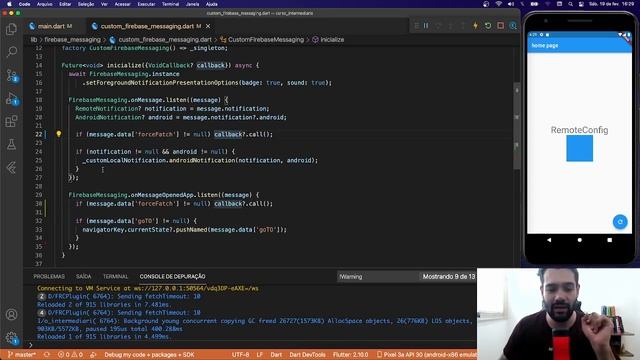Screen dimensions: 640x360
Task: Click line number 22 in the gutter
Action: 38,134
